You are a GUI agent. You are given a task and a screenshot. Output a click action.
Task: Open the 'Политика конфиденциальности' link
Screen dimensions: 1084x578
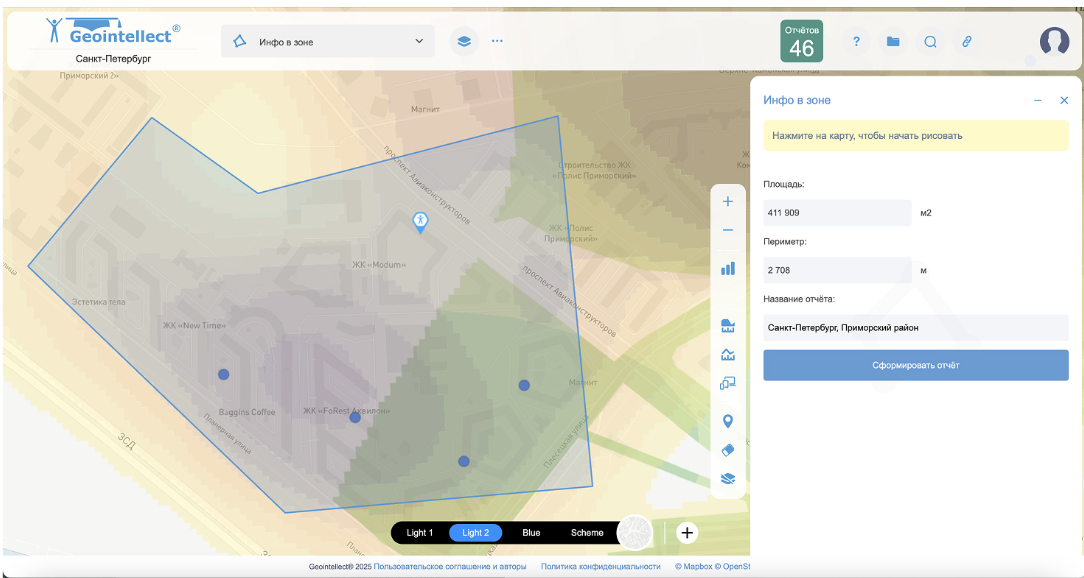click(600, 566)
